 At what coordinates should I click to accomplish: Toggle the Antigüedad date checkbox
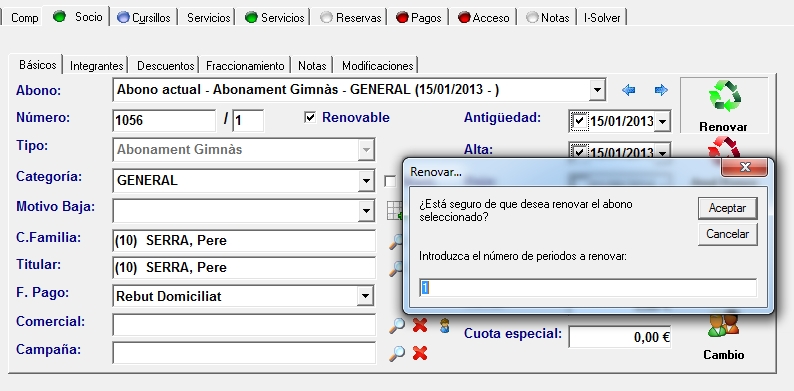579,121
